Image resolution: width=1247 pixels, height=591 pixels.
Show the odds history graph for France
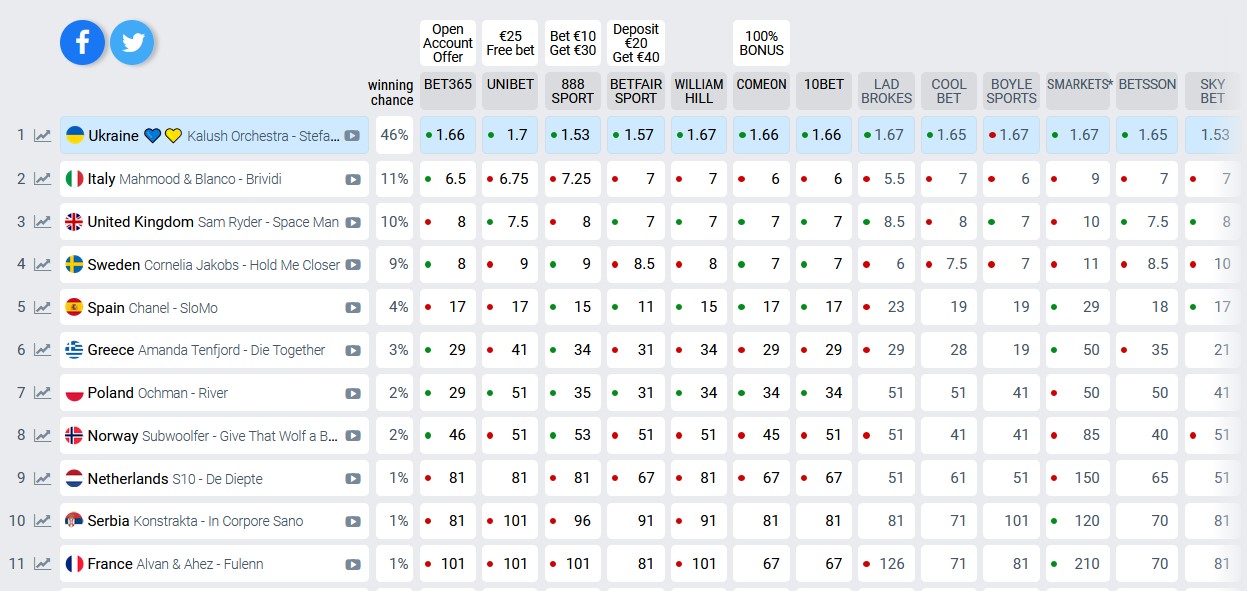tap(42, 564)
